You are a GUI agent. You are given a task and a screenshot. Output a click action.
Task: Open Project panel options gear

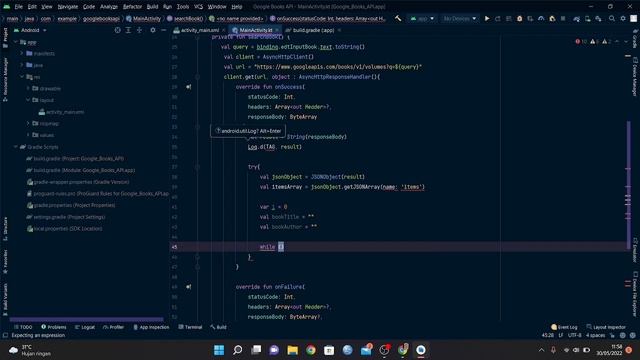[153, 30]
